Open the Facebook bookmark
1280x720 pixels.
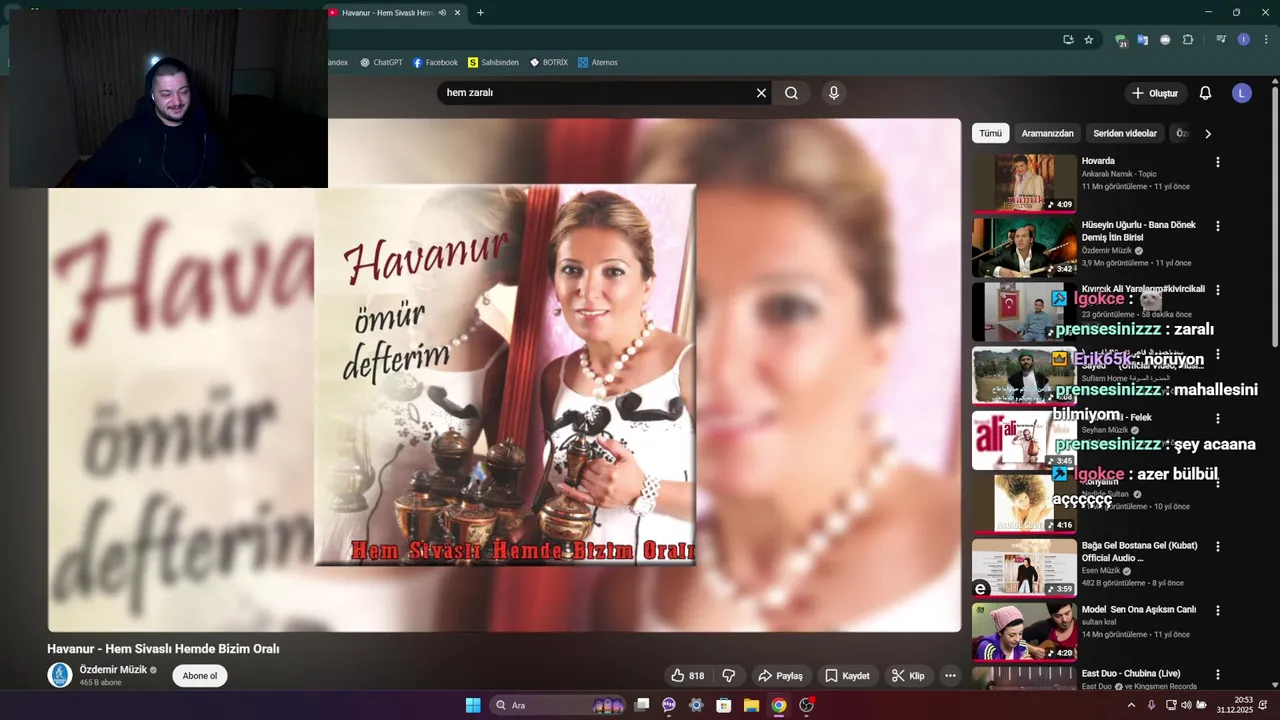click(435, 62)
